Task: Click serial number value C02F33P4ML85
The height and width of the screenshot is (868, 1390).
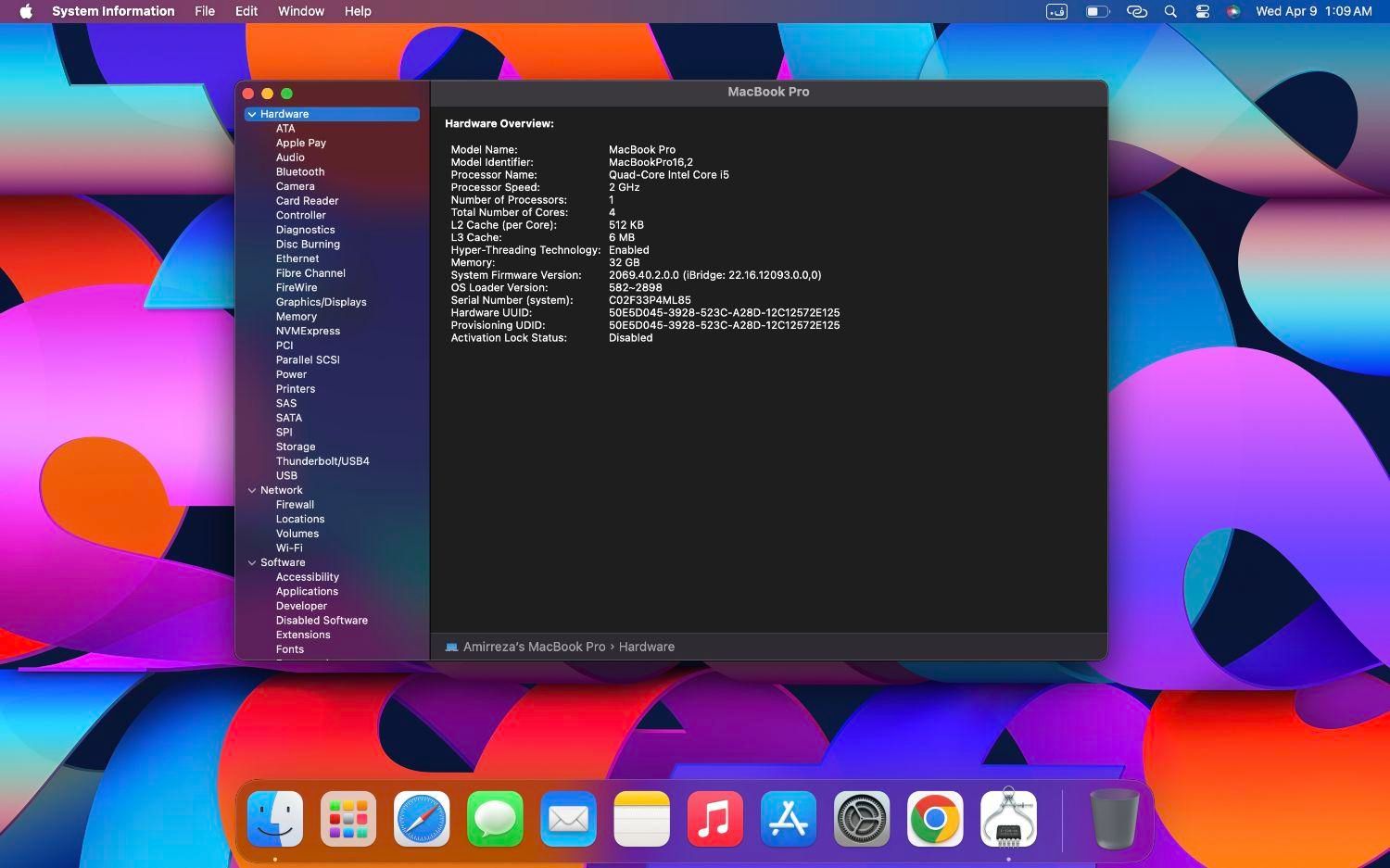Action: tap(650, 300)
